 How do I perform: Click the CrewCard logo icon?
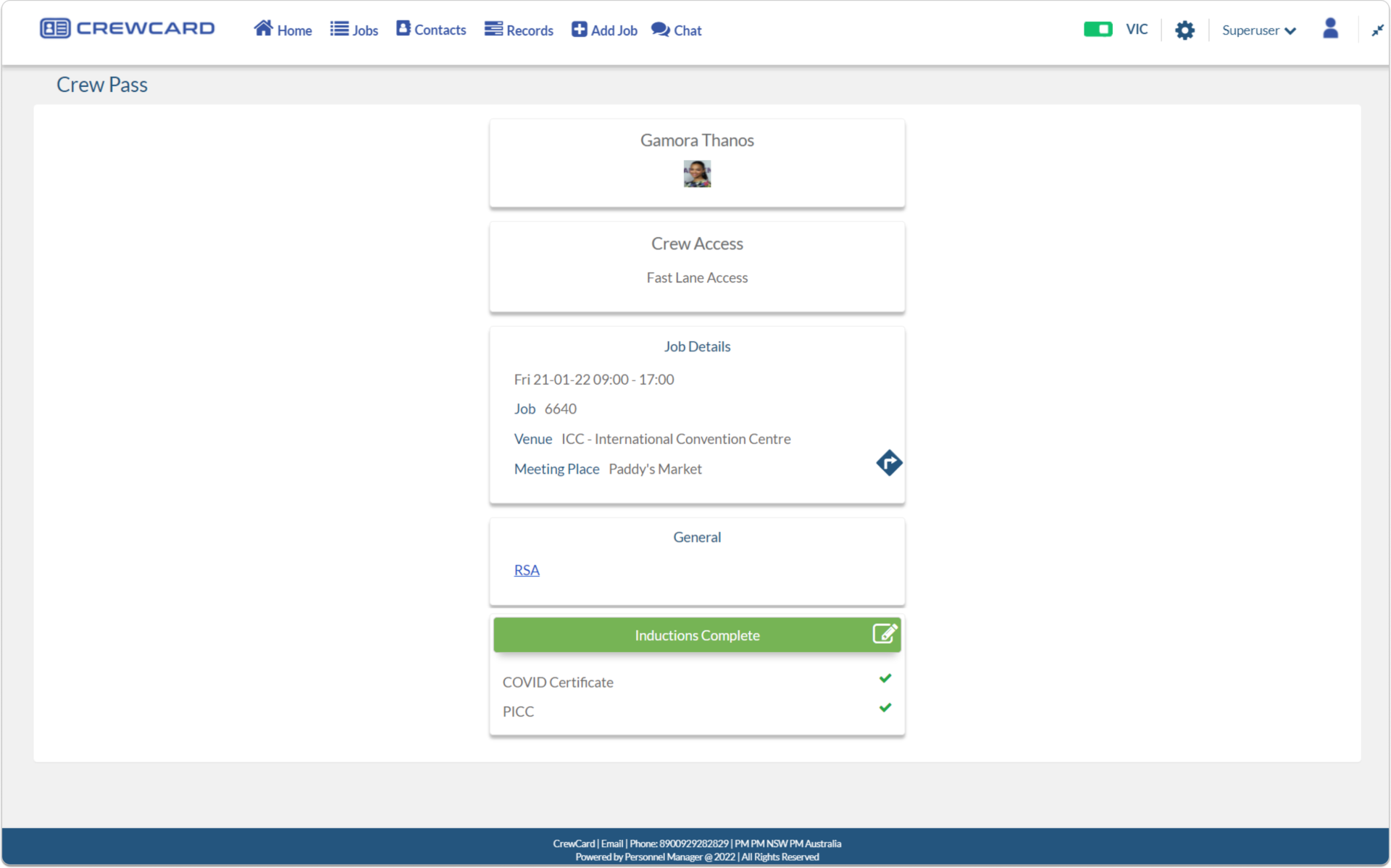click(x=55, y=28)
